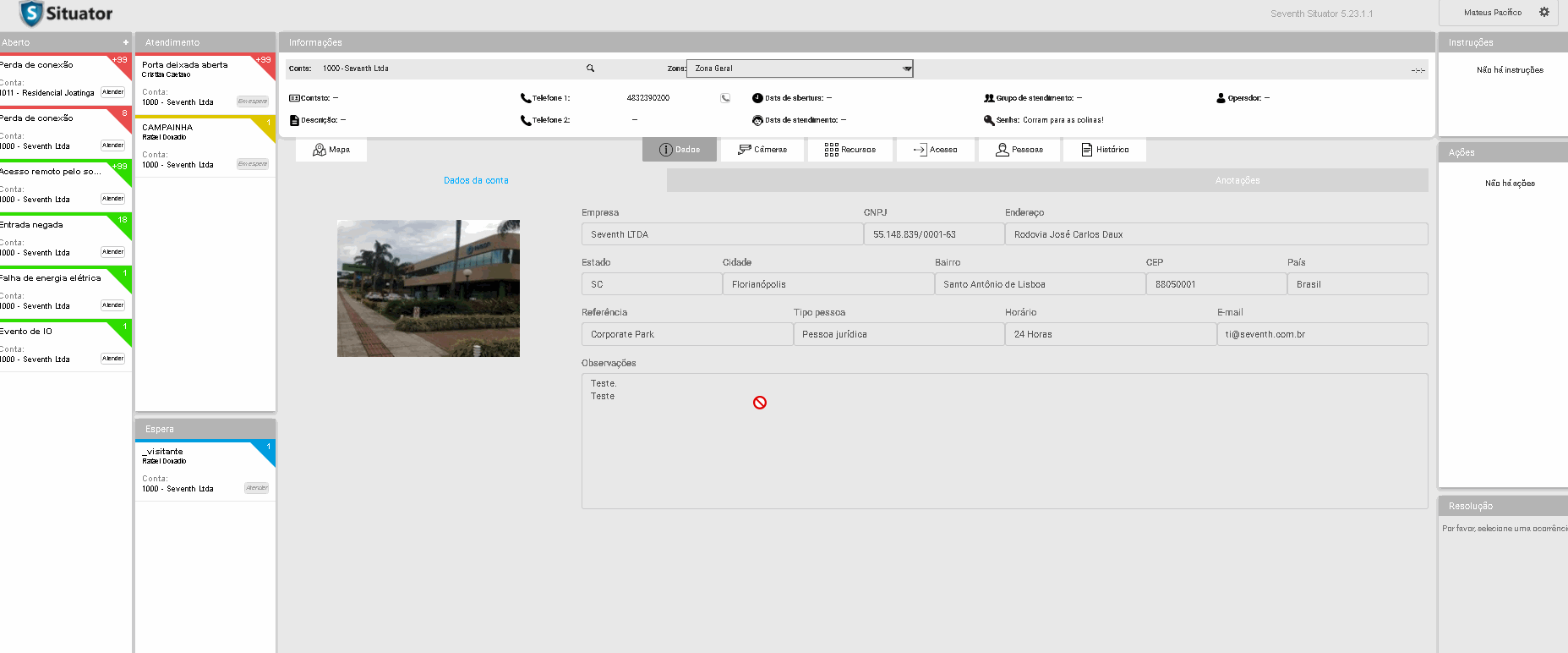Switch to the Câmeras tab

[x=762, y=150]
